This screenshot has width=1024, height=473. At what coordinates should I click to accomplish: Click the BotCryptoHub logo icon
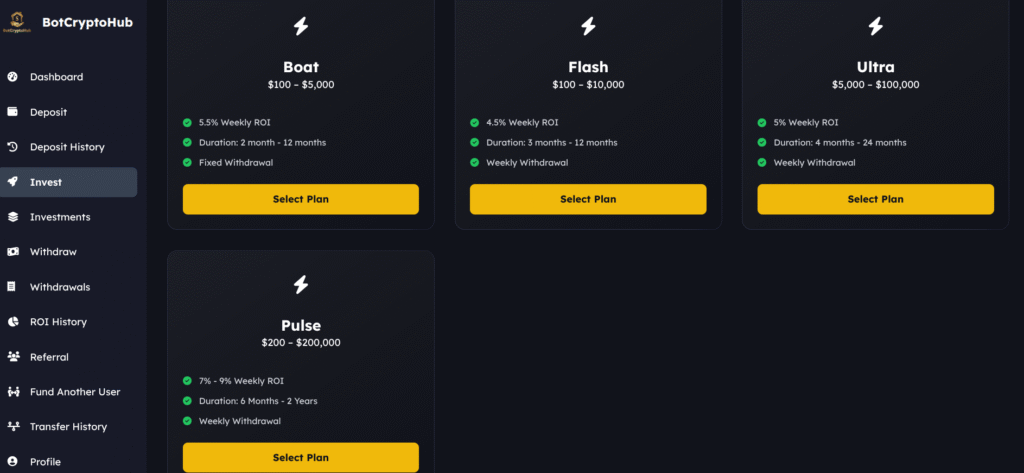(x=17, y=22)
